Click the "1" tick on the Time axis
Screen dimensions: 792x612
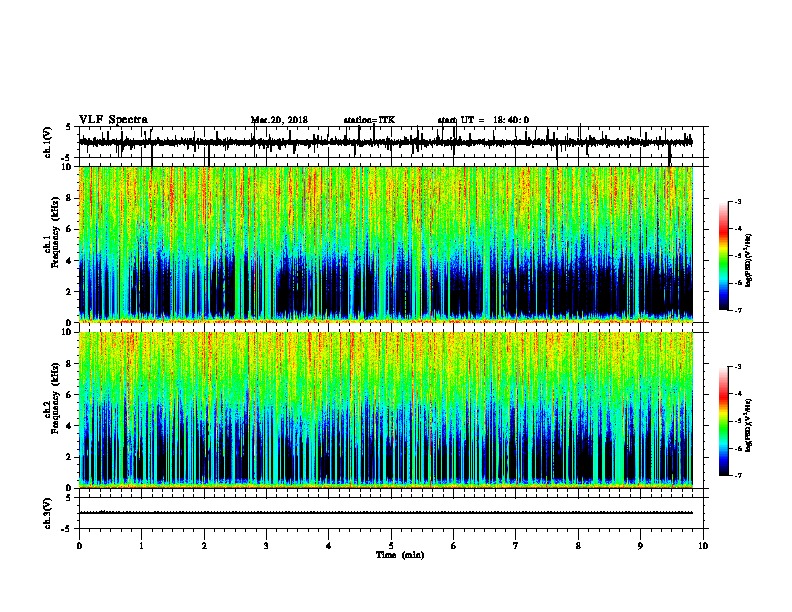141,546
